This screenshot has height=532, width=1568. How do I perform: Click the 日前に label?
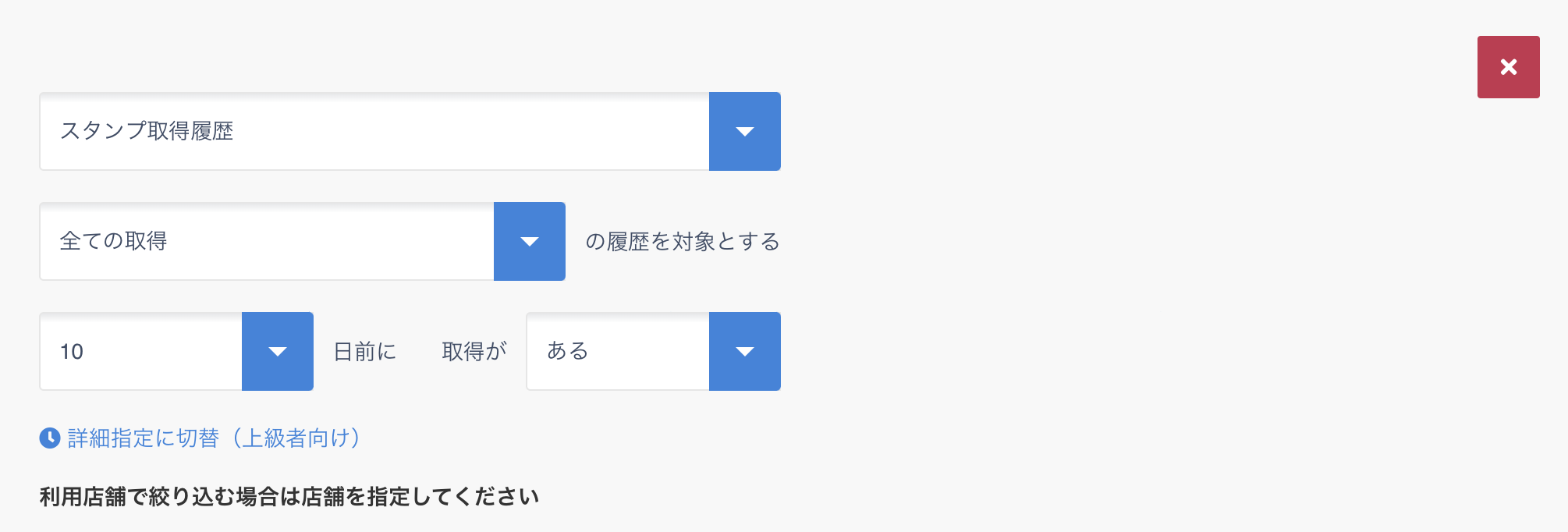point(365,352)
